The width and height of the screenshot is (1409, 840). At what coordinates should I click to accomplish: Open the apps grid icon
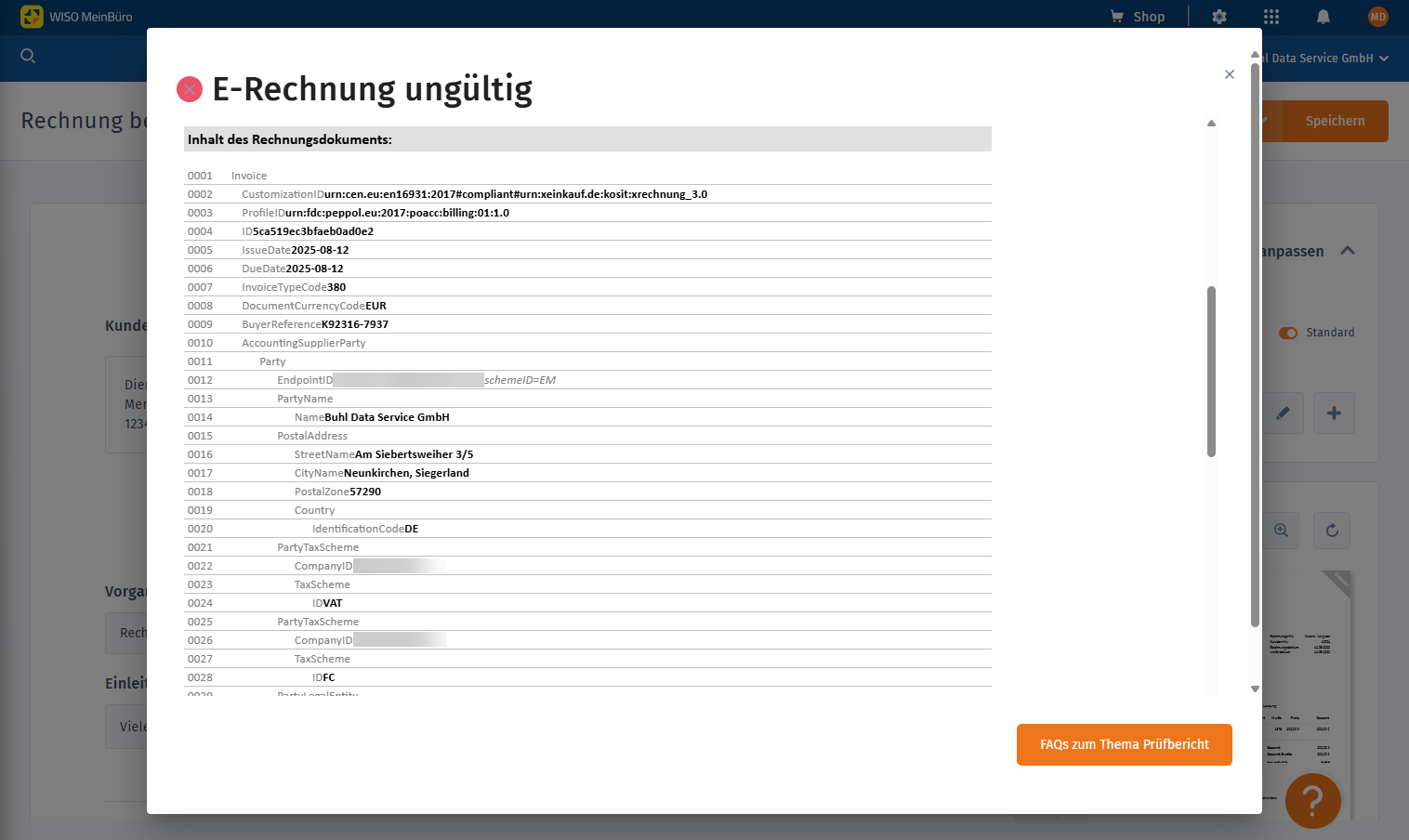coord(1271,17)
